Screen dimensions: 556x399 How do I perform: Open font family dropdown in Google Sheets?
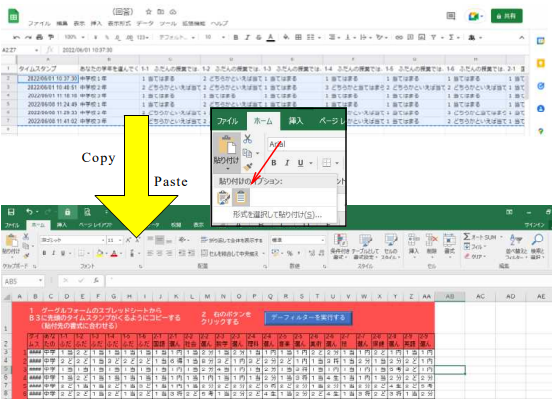177,37
